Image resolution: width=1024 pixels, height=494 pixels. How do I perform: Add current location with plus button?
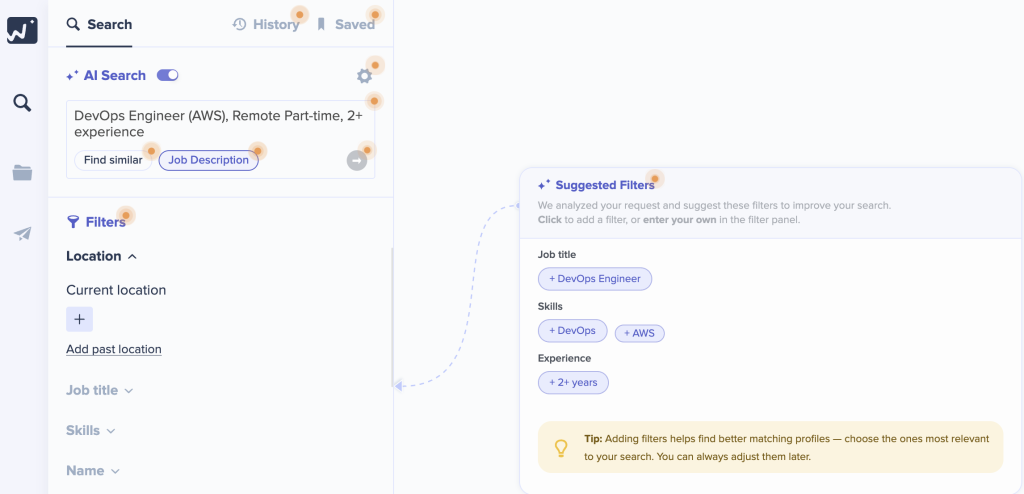tap(79, 319)
